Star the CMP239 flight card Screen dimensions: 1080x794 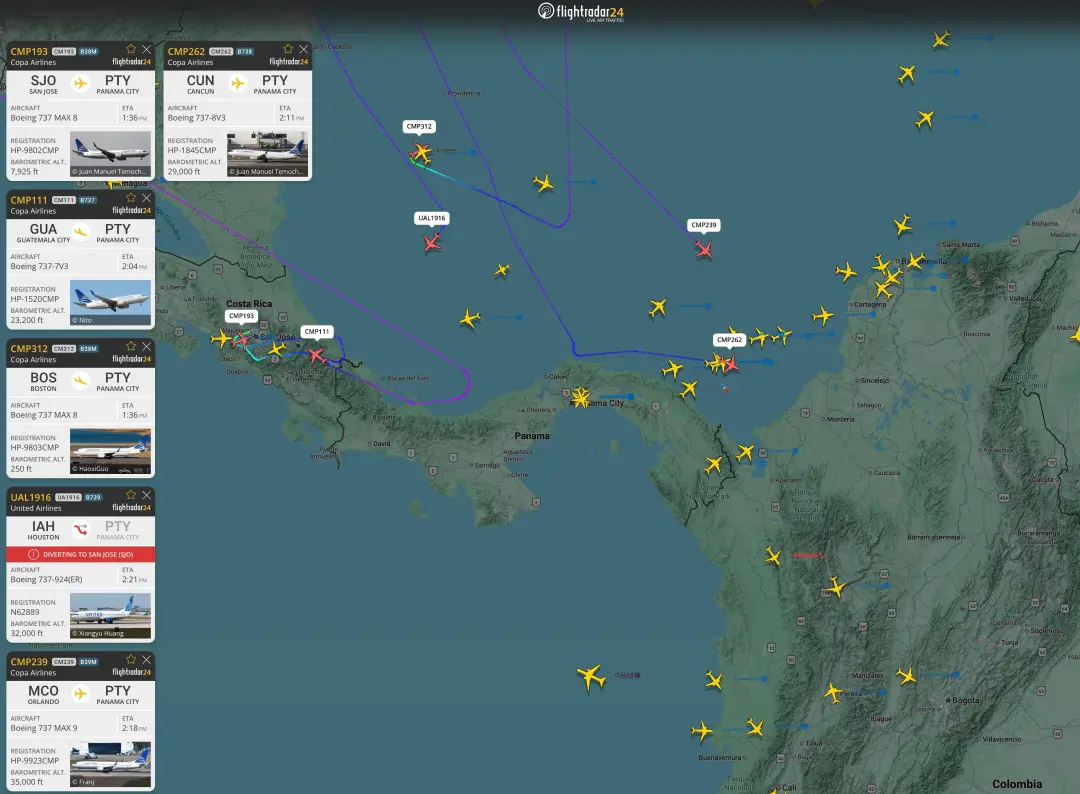tap(131, 660)
